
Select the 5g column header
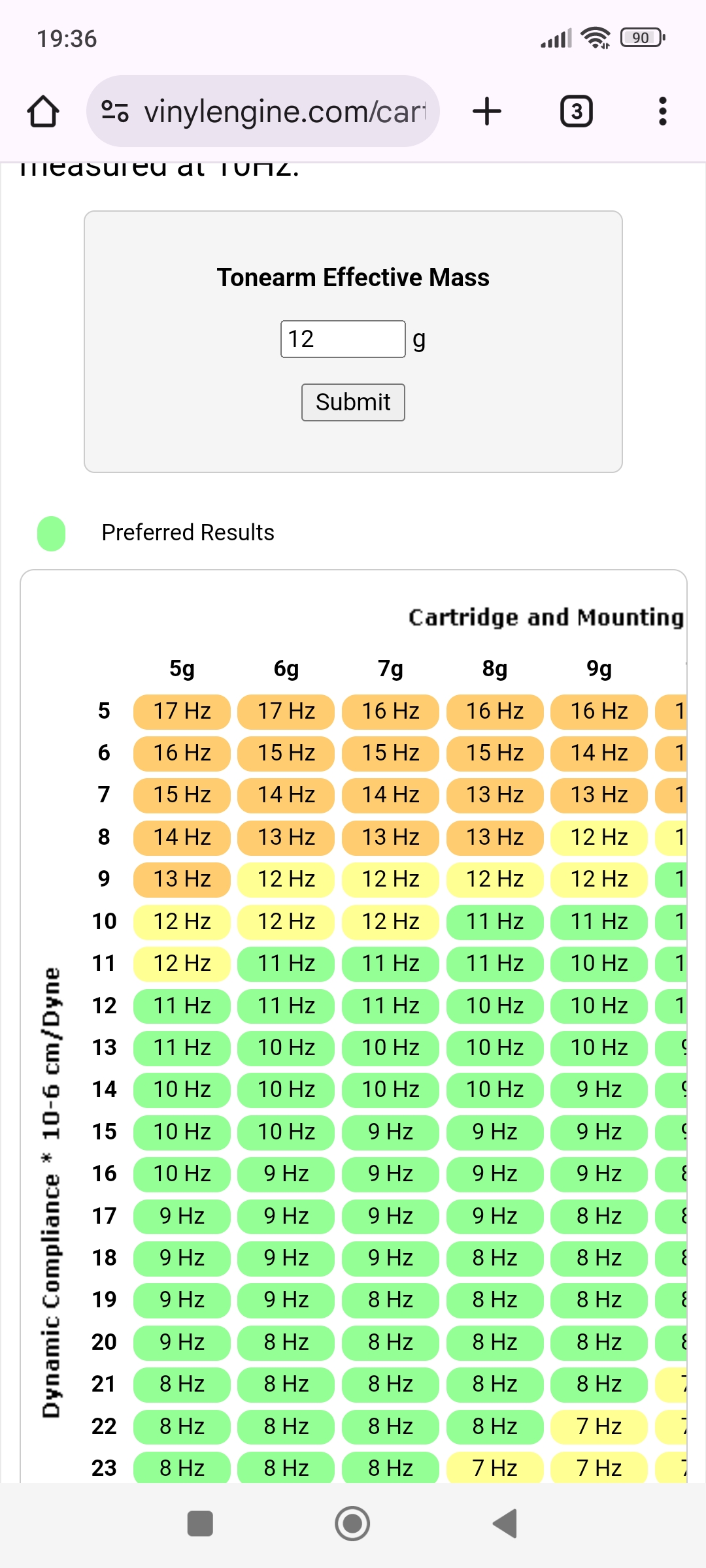tap(182, 668)
